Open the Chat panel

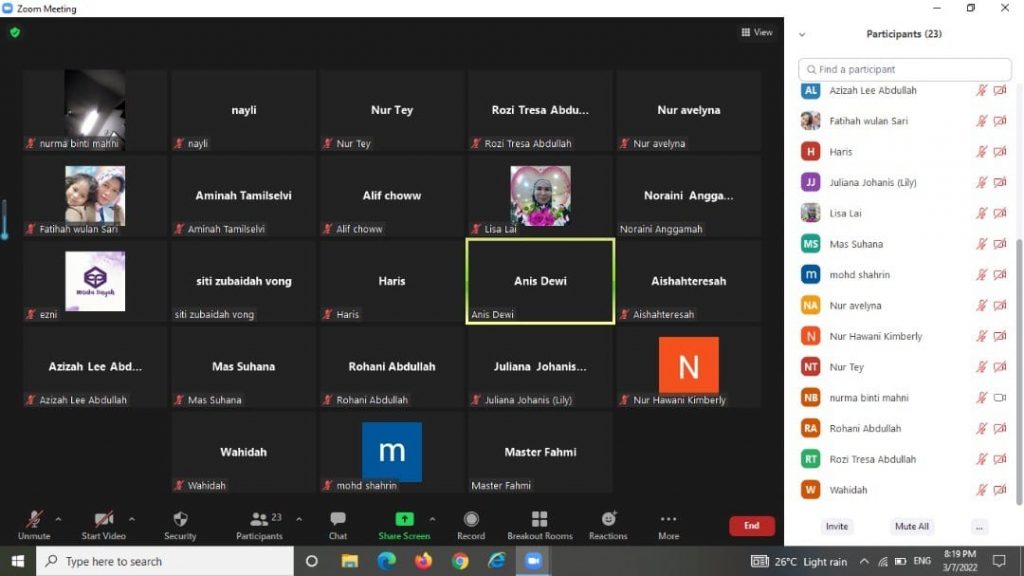[338, 525]
